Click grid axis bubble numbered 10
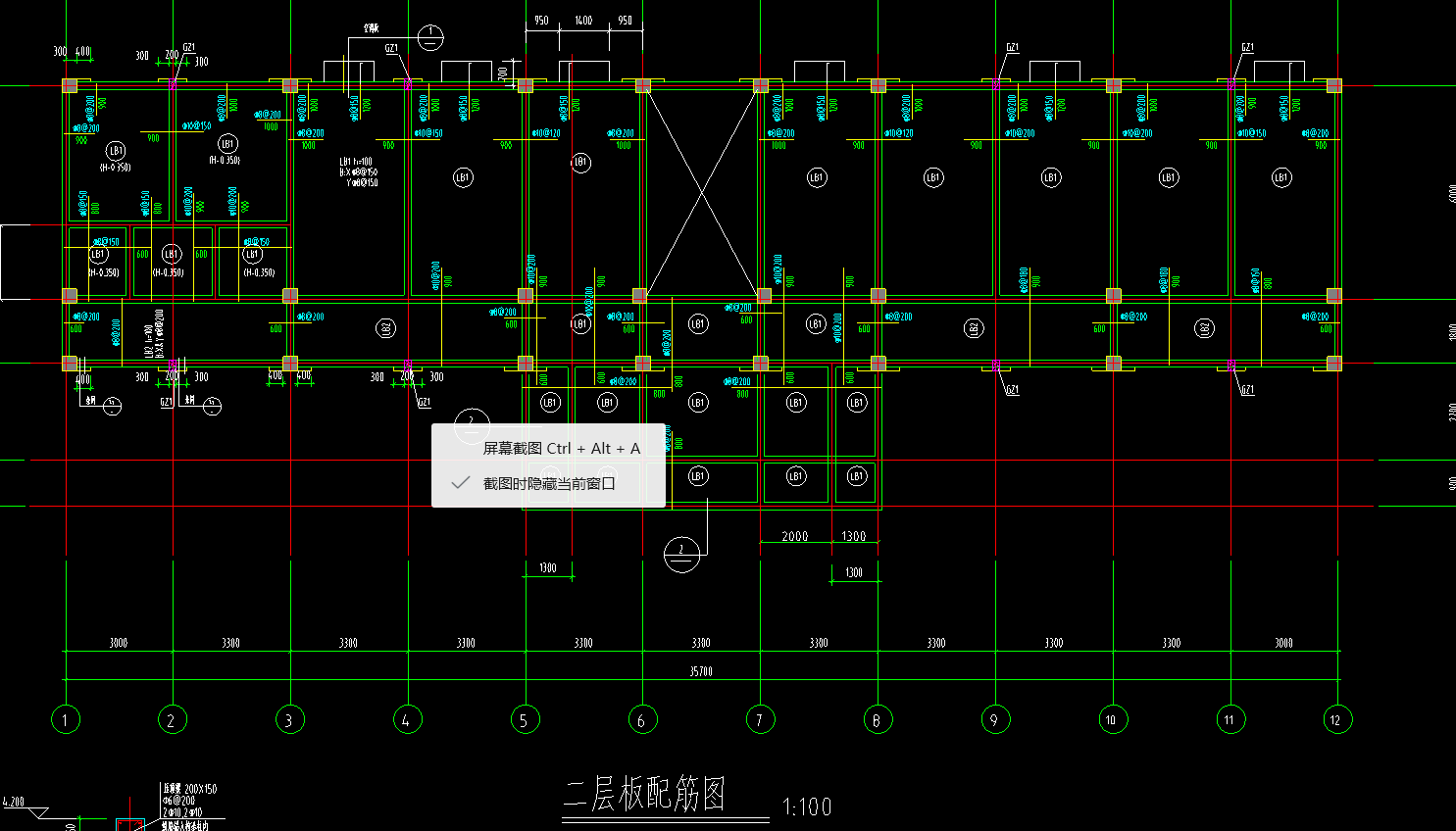Screen dimensions: 1456x831 (x=1113, y=720)
